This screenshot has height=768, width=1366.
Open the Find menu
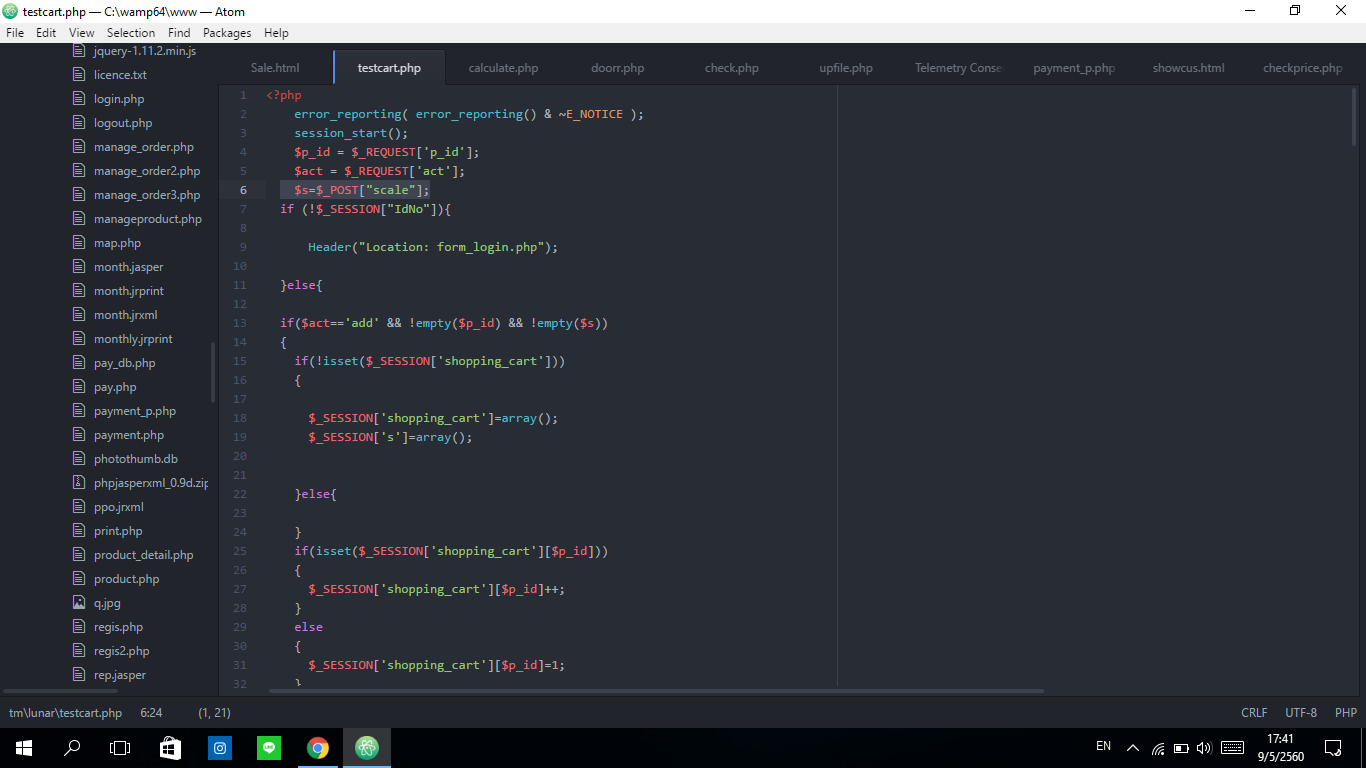click(179, 33)
